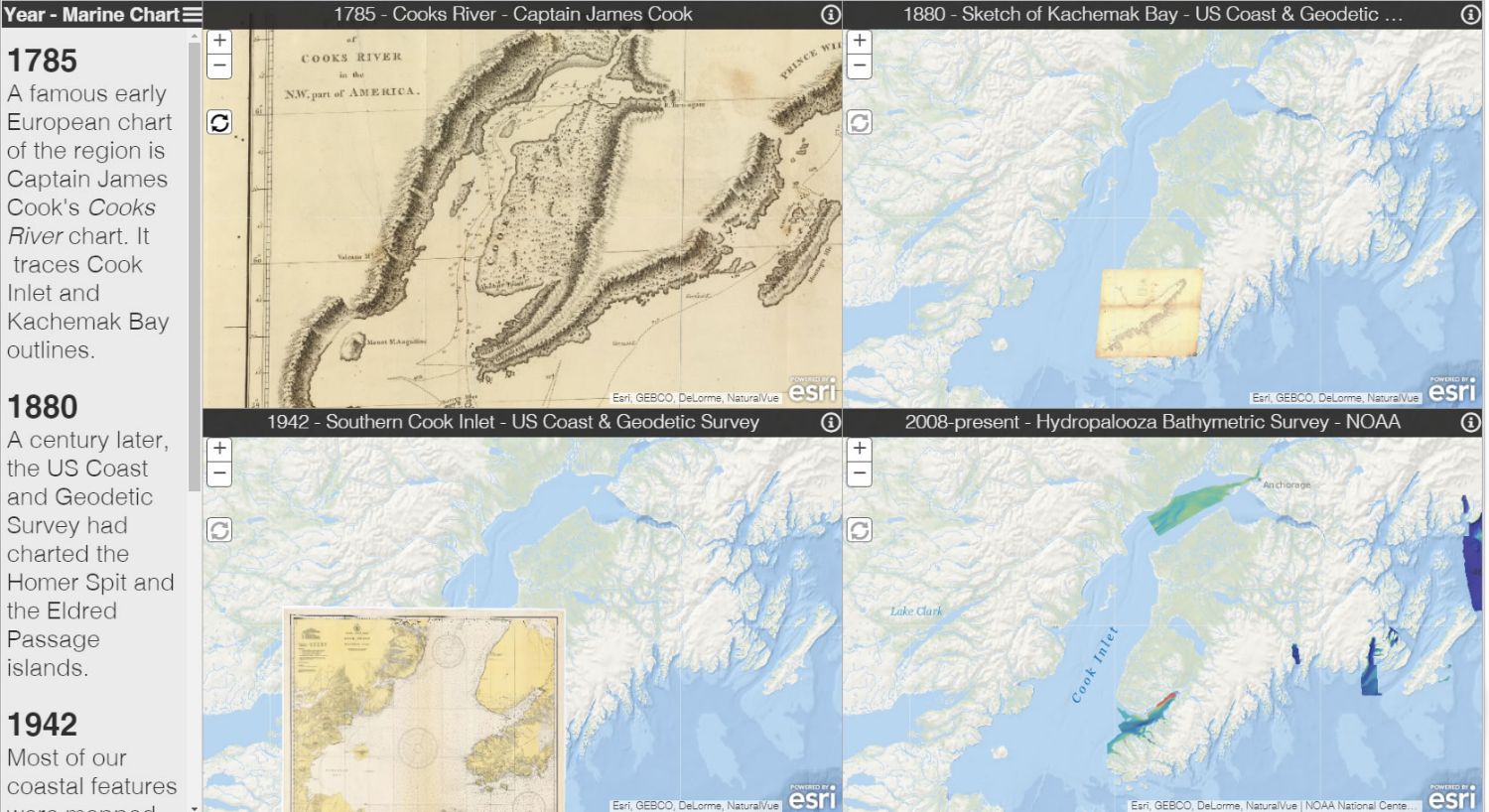
Task: Click the 1942 yellow chart overlay on map
Action: coord(424,711)
